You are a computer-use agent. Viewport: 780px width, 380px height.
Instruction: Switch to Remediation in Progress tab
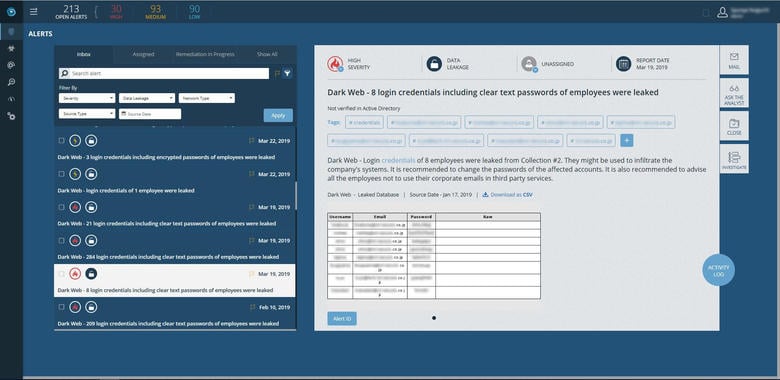pos(205,54)
